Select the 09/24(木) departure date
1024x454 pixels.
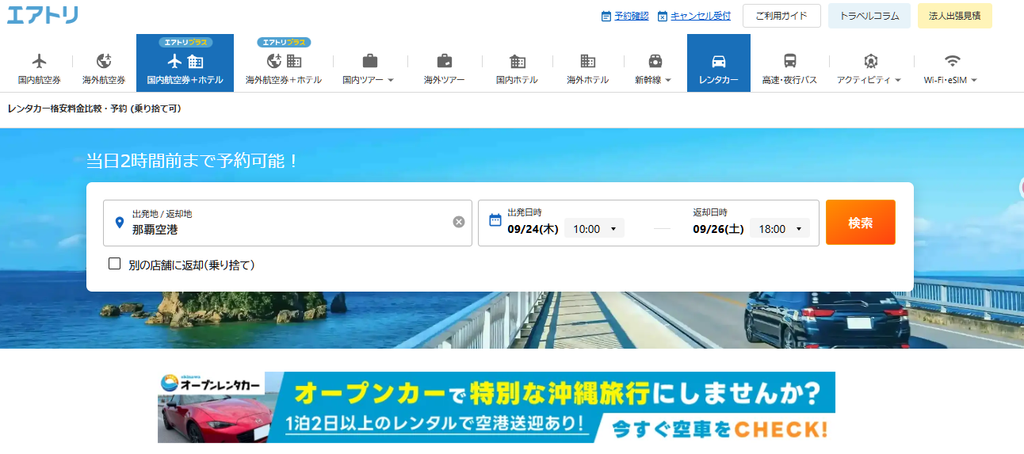point(532,229)
